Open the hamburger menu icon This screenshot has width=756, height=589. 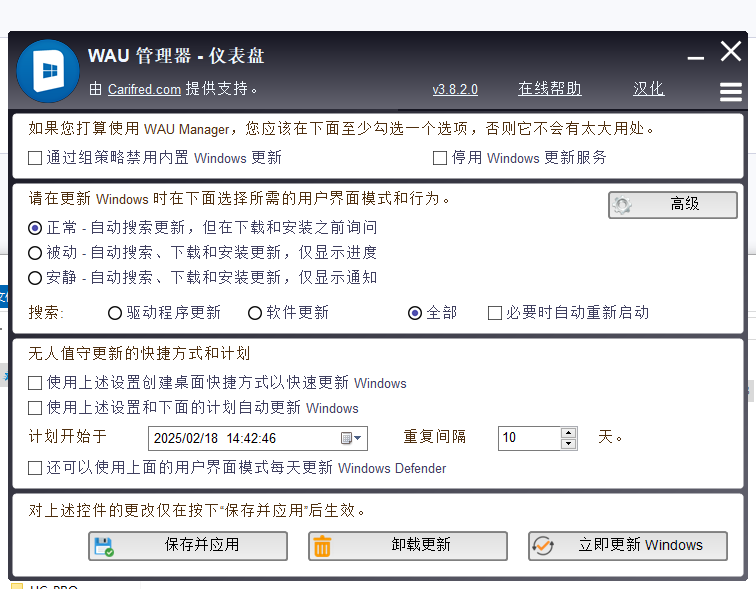[x=730, y=92]
